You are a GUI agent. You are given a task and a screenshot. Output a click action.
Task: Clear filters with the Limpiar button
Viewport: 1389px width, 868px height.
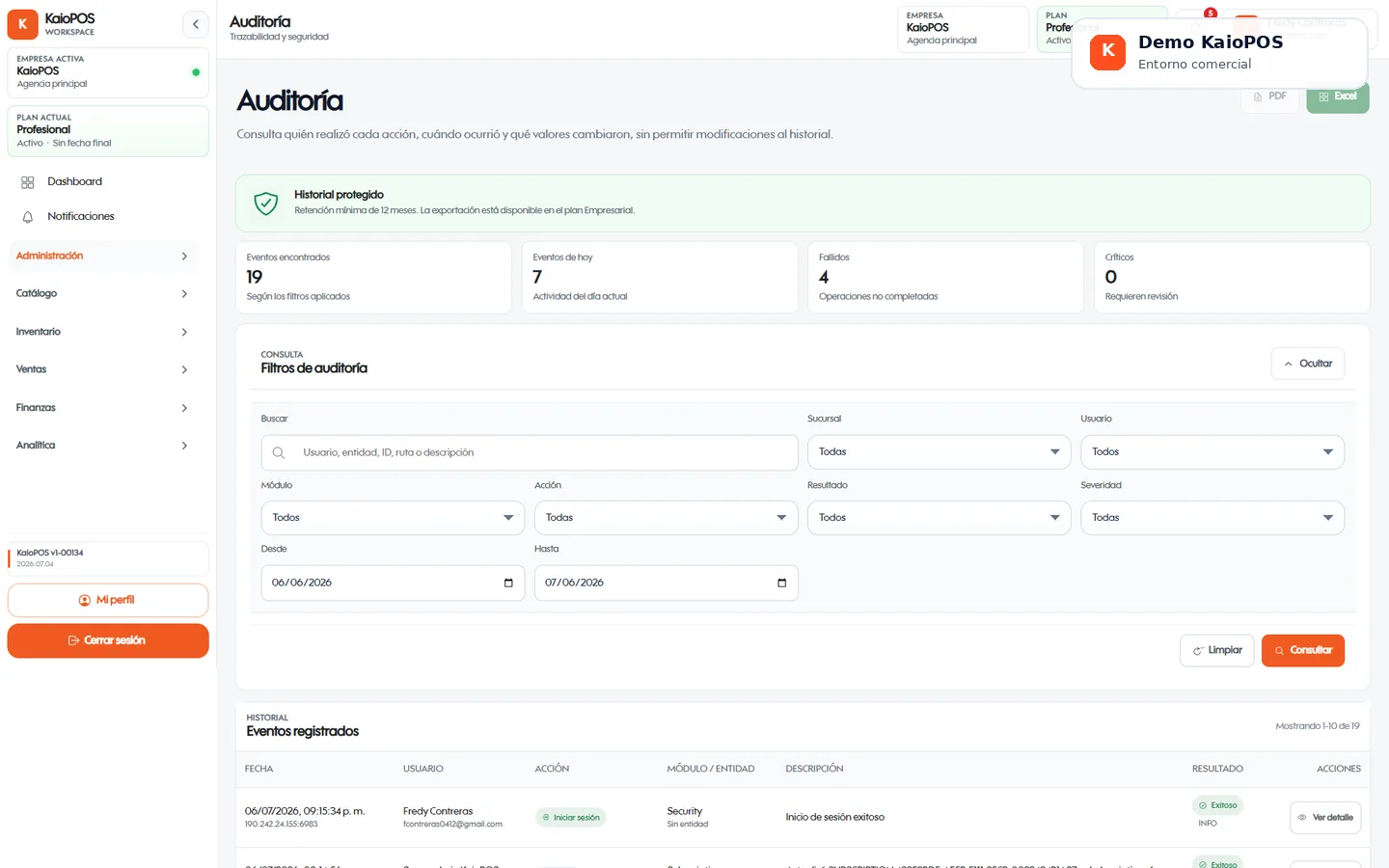tap(1217, 650)
